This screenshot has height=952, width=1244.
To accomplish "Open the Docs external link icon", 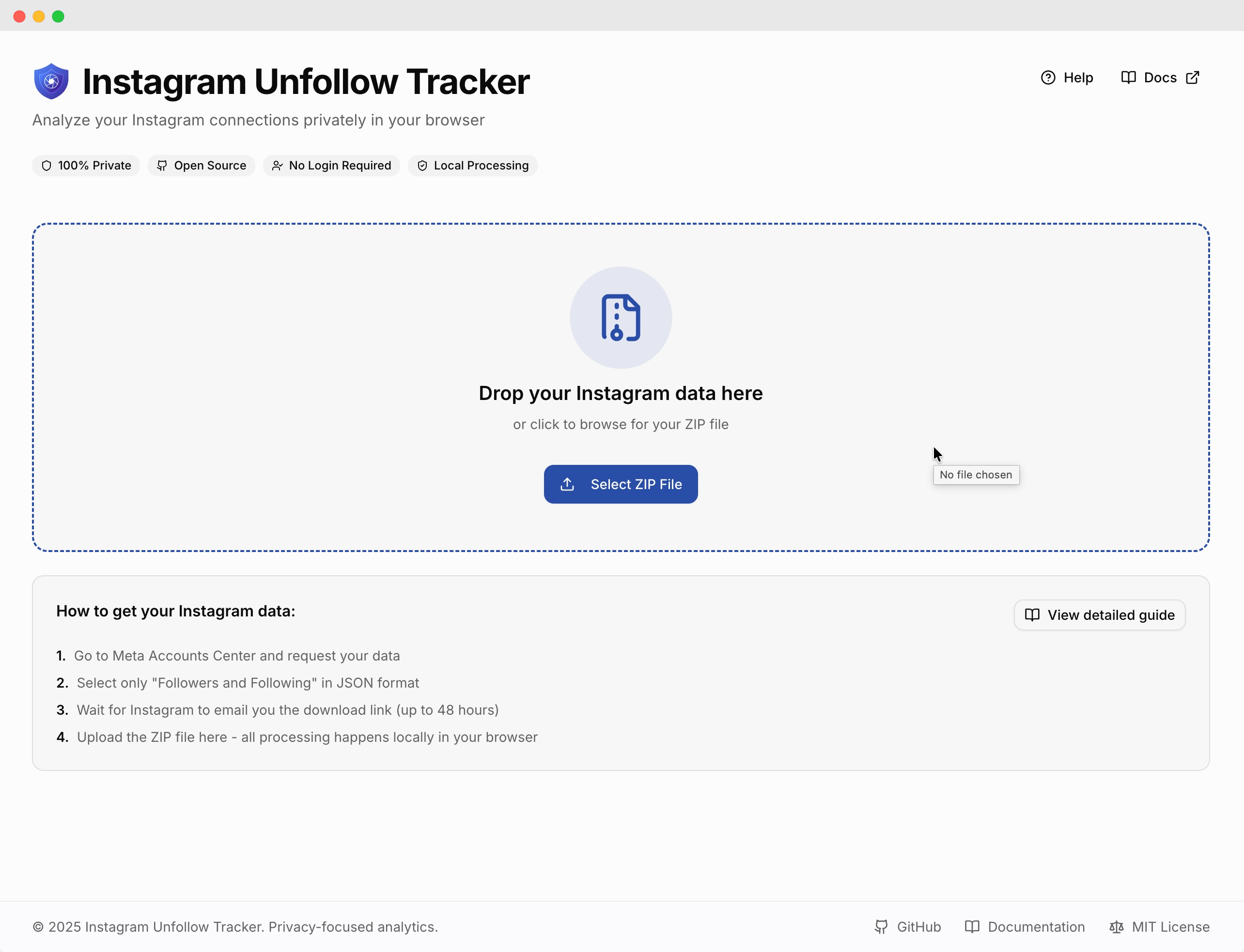I will tap(1193, 77).
